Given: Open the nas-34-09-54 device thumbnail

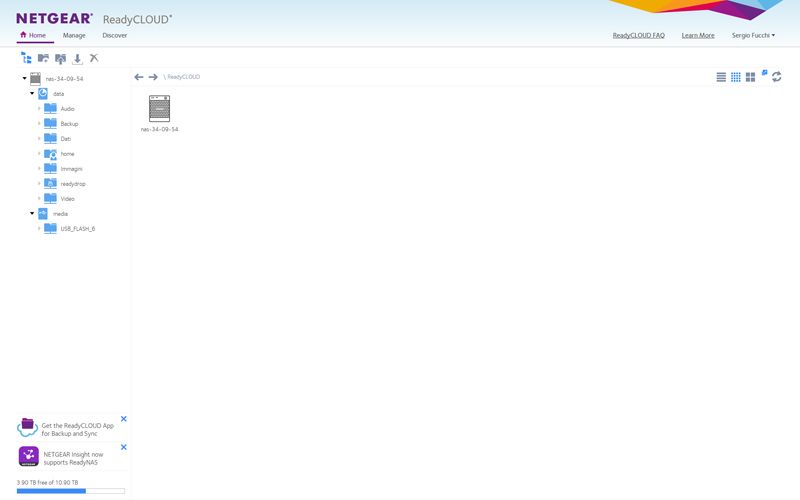Looking at the screenshot, I should pyautogui.click(x=159, y=109).
